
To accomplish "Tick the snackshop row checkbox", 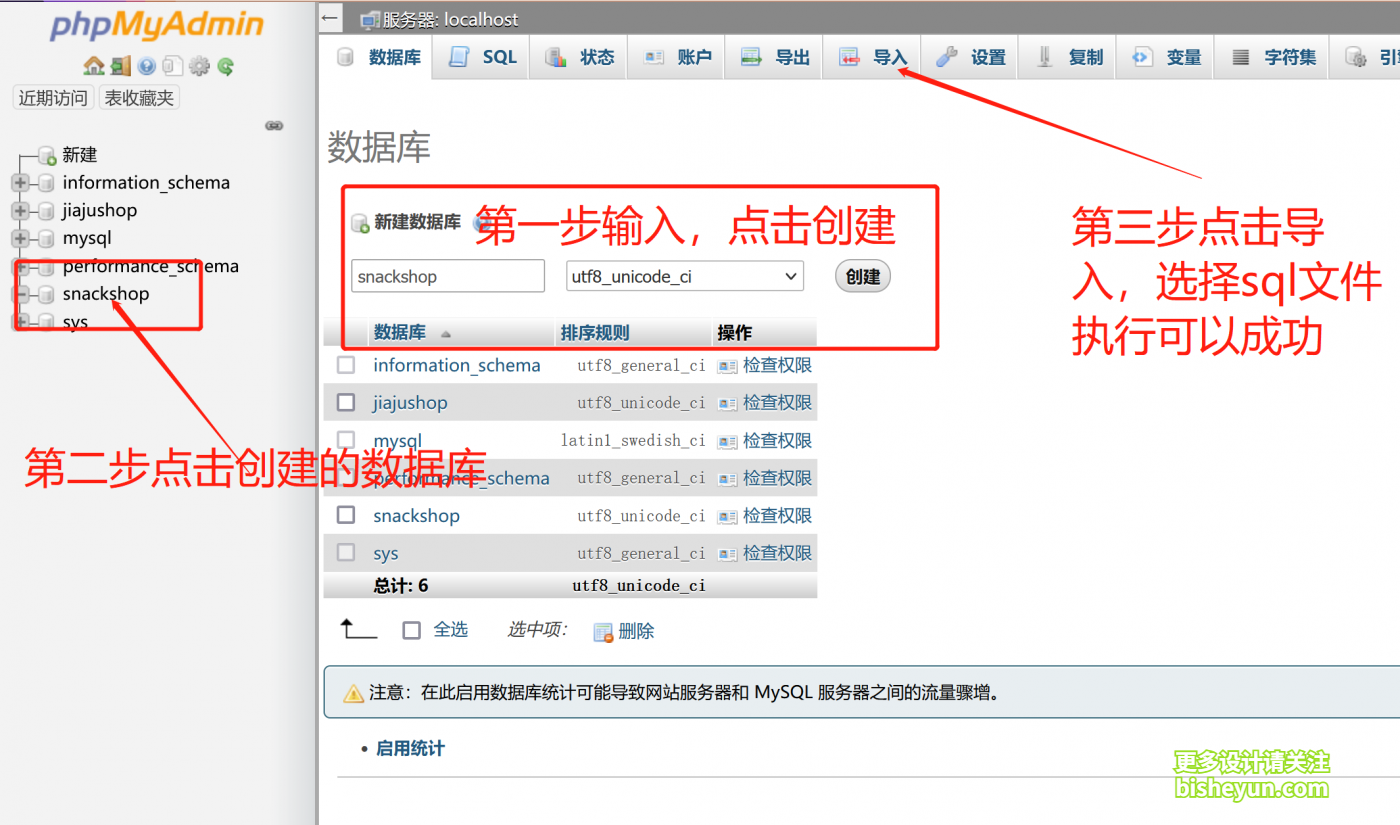I will coord(346,515).
